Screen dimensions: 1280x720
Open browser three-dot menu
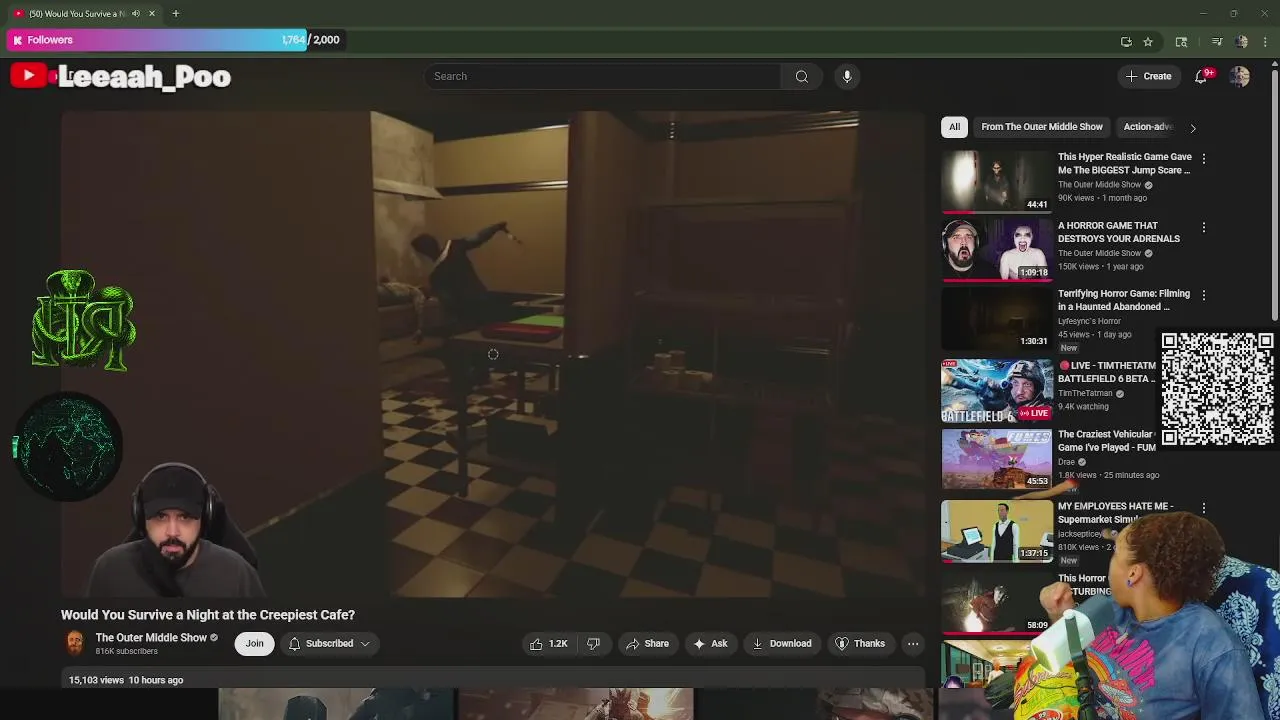pyautogui.click(x=1266, y=41)
